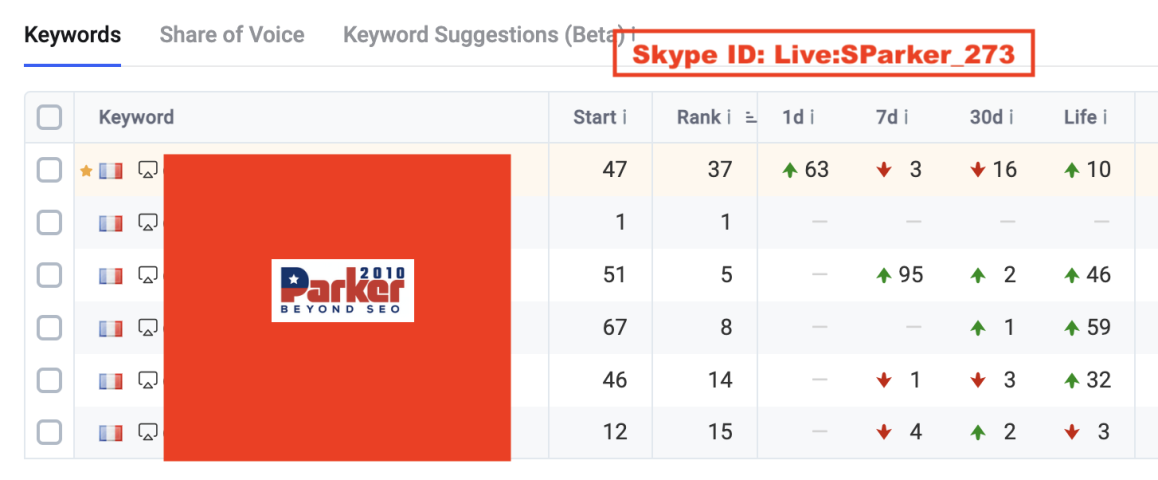Check the box for the rank 1 row
This screenshot has width=1158, height=480.
point(49,222)
